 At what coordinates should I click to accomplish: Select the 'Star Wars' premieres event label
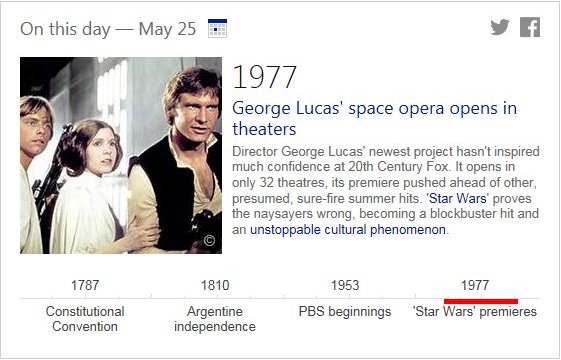click(474, 311)
